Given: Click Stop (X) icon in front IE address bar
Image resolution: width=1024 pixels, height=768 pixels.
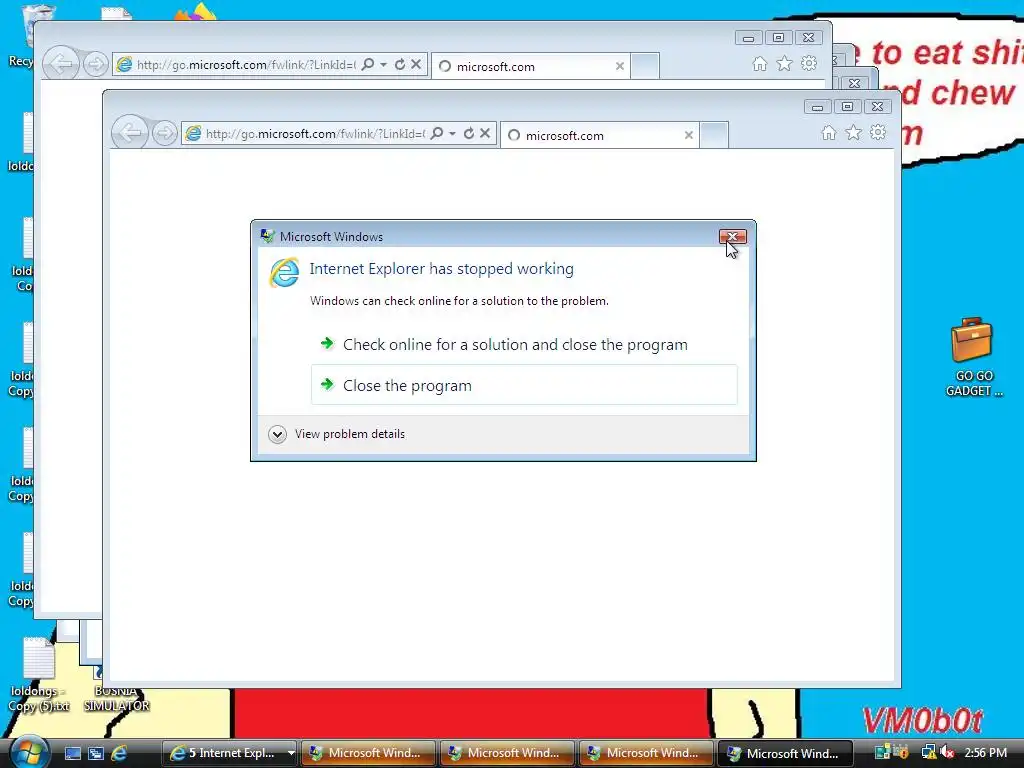Looking at the screenshot, I should 485,133.
